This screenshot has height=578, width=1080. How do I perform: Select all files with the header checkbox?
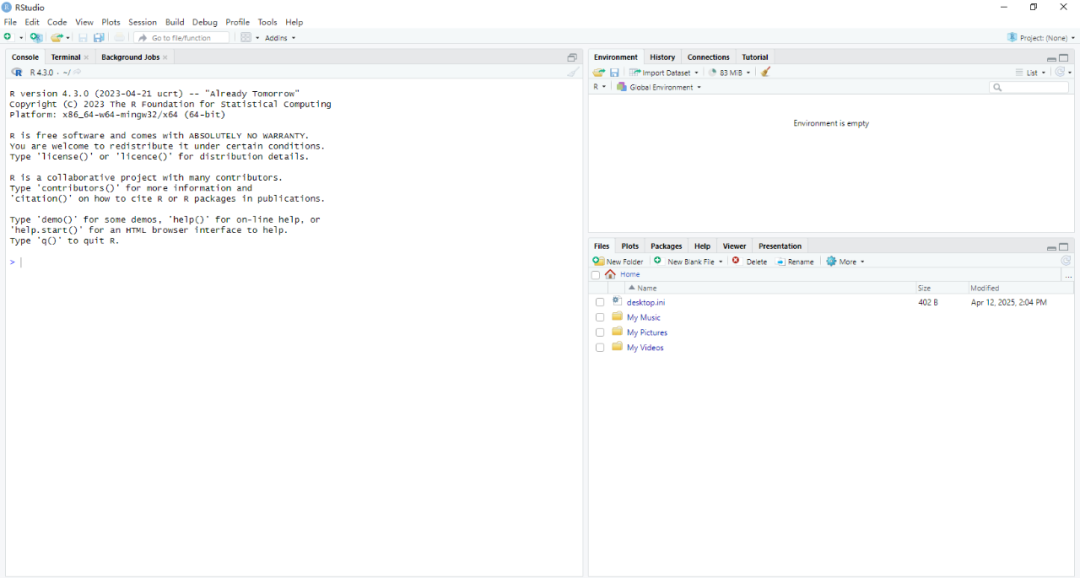click(596, 275)
